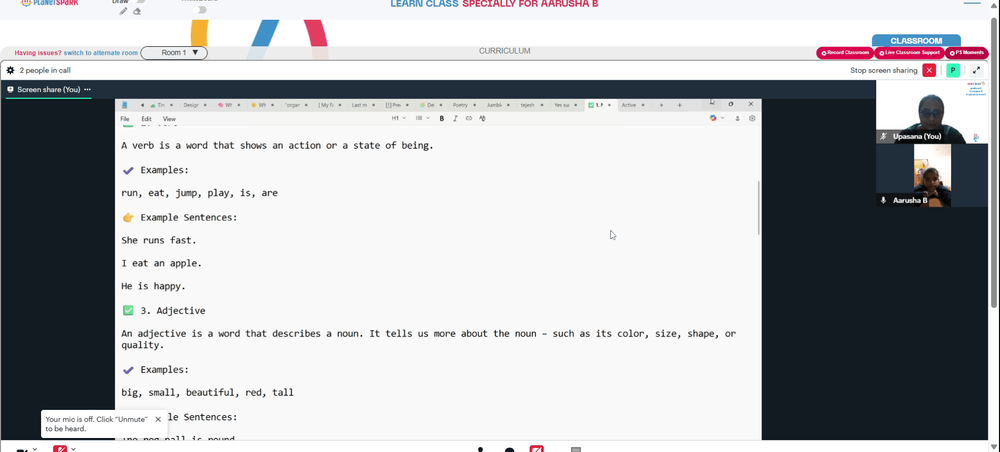Image resolution: width=1000 pixels, height=452 pixels.
Task: Click the Record Classroom button
Action: (845, 53)
